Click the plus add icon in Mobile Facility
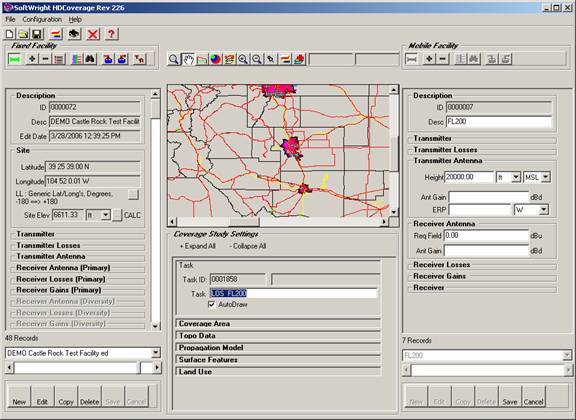This screenshot has width=576, height=420. point(429,59)
